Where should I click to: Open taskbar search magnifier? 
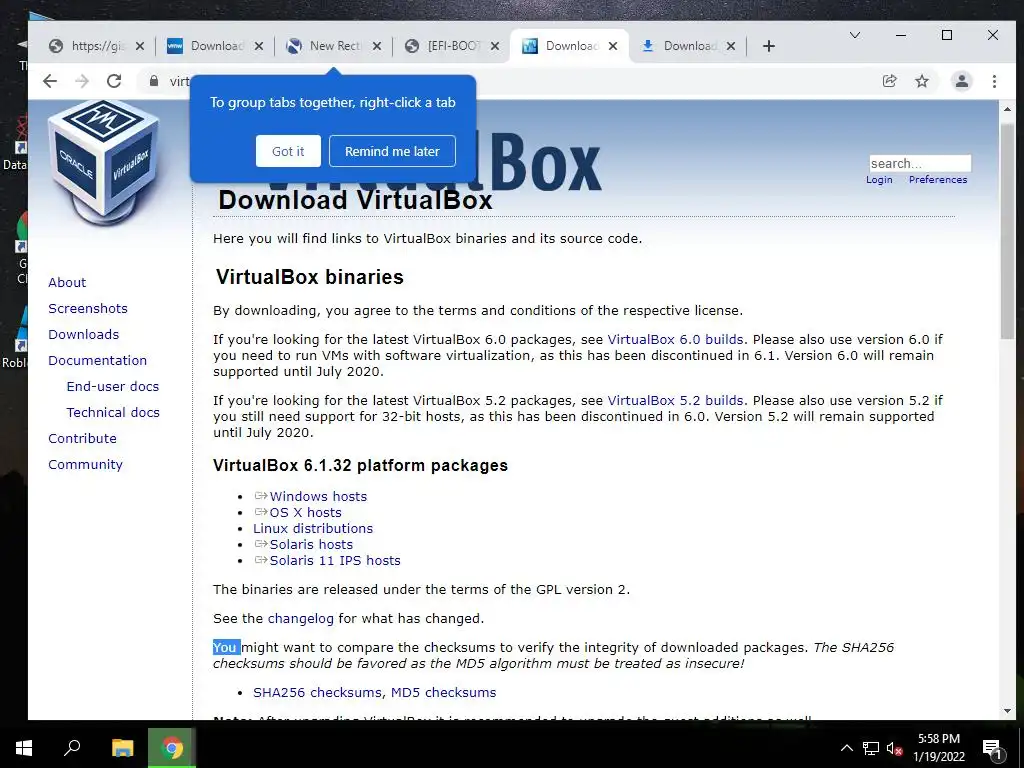click(x=72, y=748)
